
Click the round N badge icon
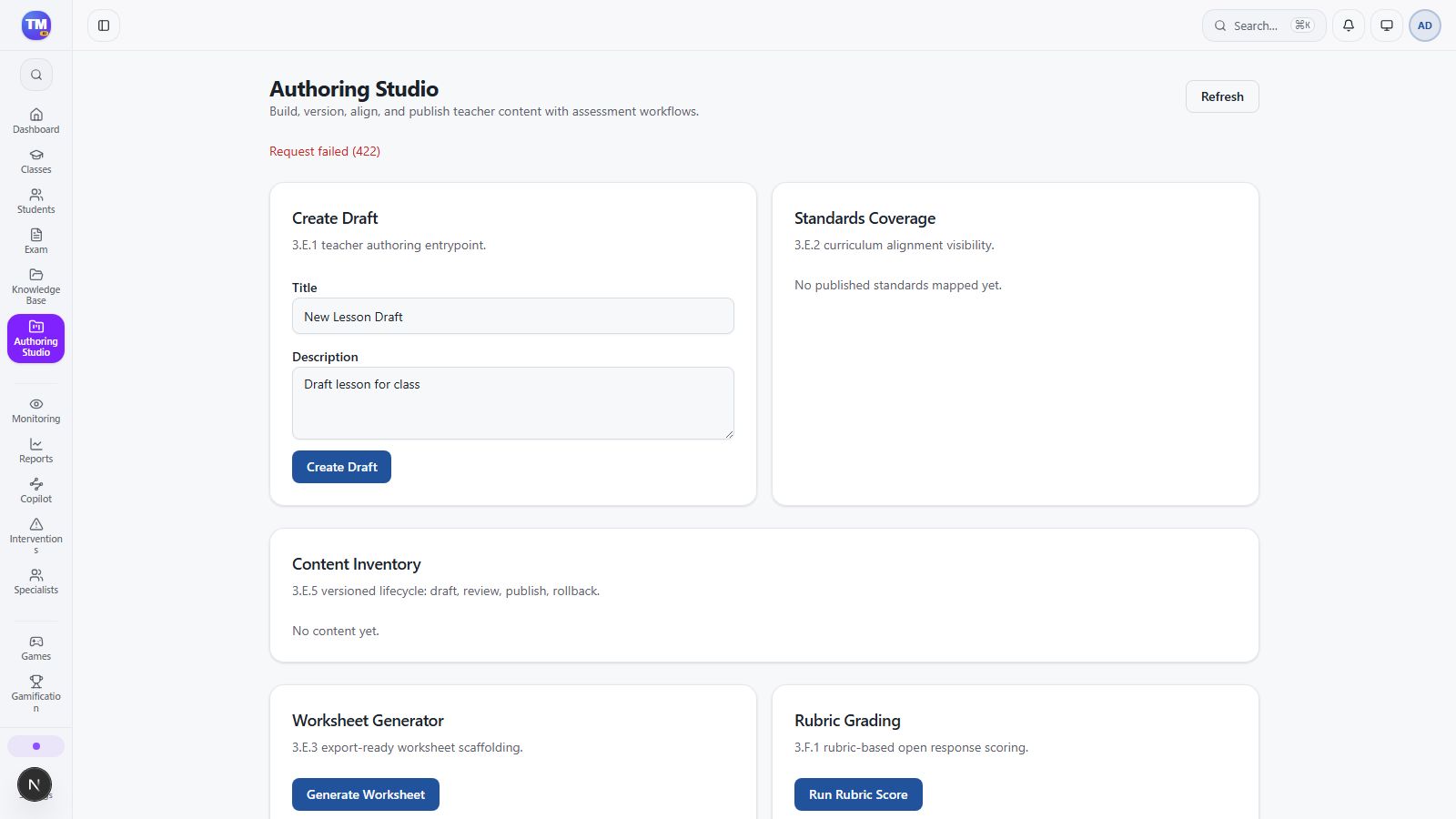coord(35,784)
